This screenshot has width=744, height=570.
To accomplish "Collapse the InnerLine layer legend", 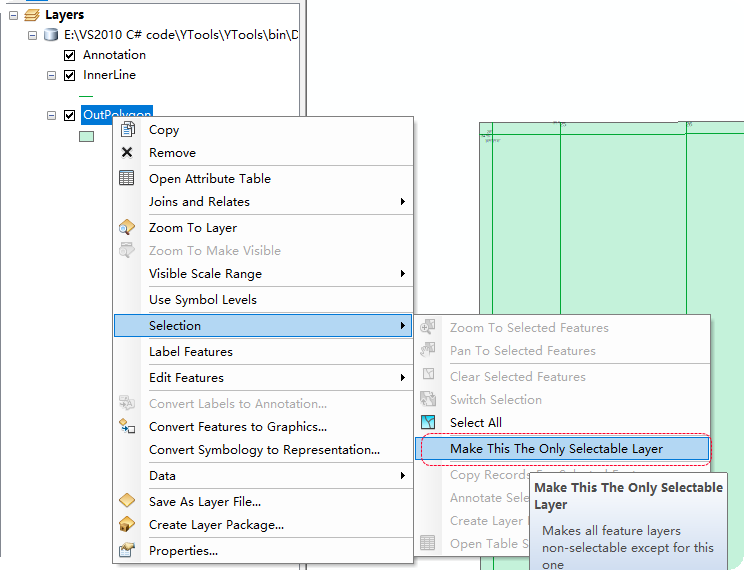I will (x=52, y=75).
